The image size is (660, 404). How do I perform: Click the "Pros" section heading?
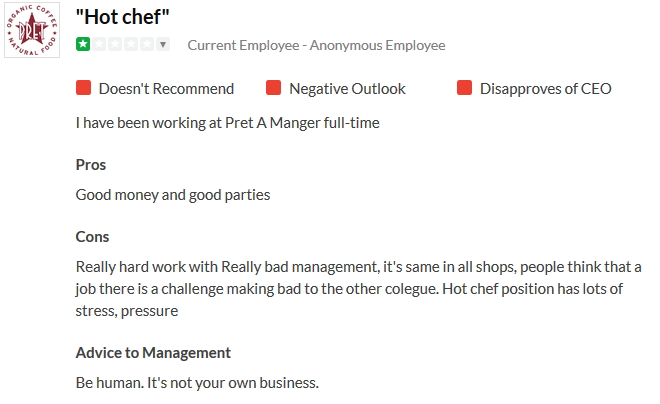point(91,165)
